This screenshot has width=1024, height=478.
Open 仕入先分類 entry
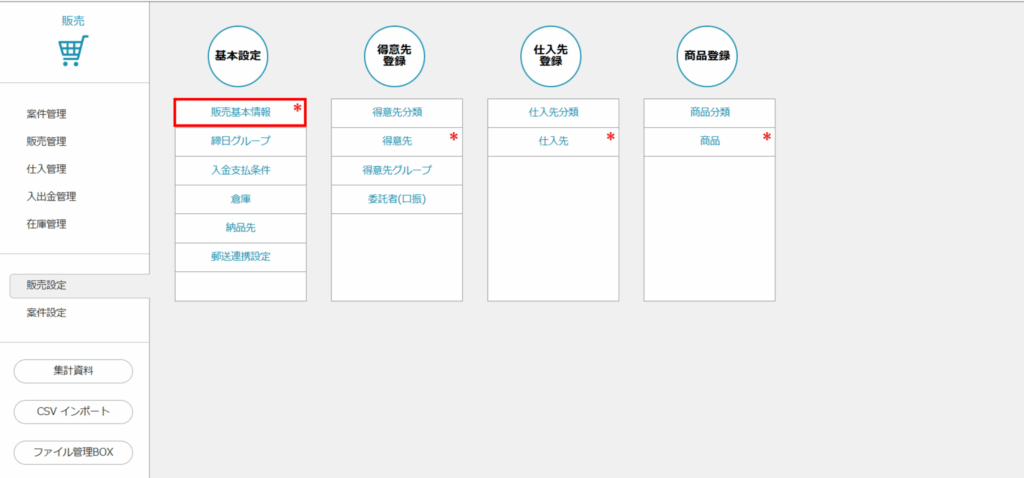tap(552, 113)
